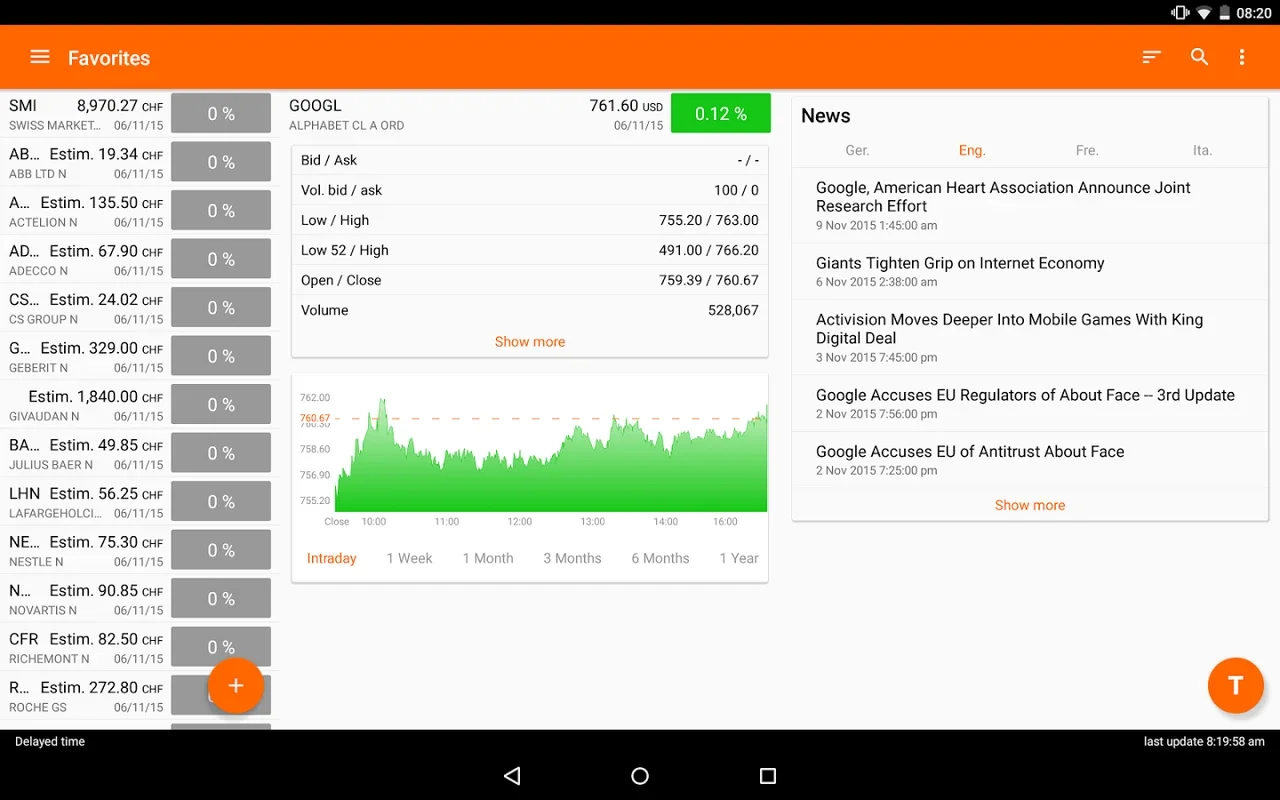
Task: Select German news tab Ger.
Action: pyautogui.click(x=857, y=150)
